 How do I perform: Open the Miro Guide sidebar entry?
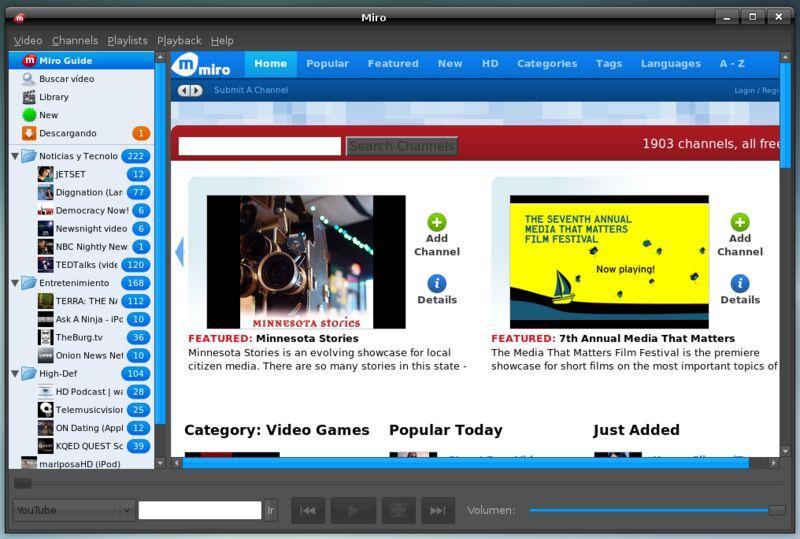click(81, 60)
